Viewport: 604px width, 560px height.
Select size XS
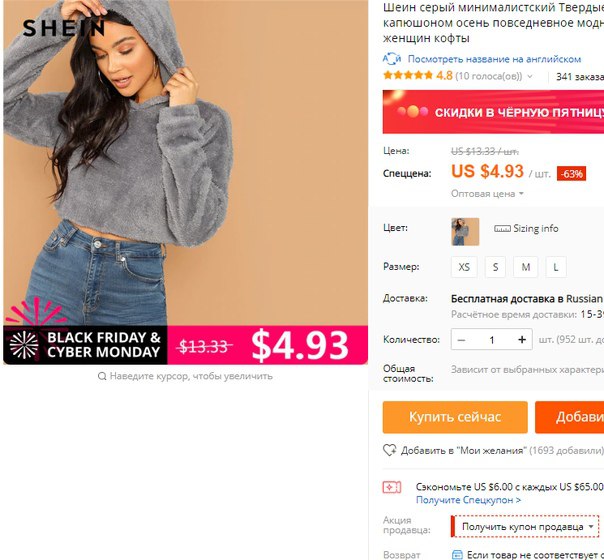[x=464, y=267]
